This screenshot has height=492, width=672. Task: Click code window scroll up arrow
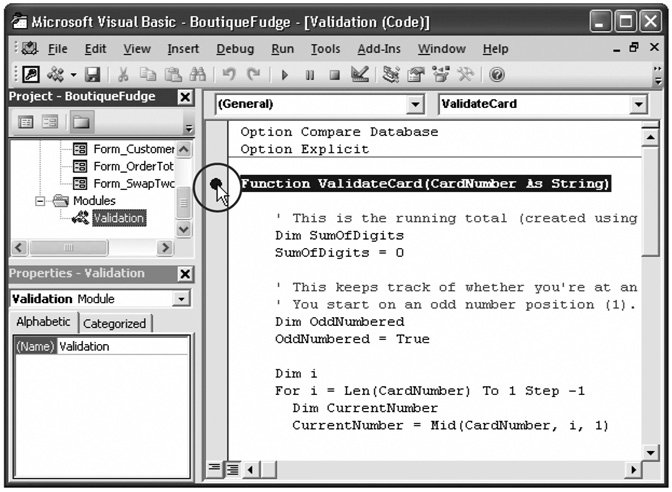pos(651,138)
